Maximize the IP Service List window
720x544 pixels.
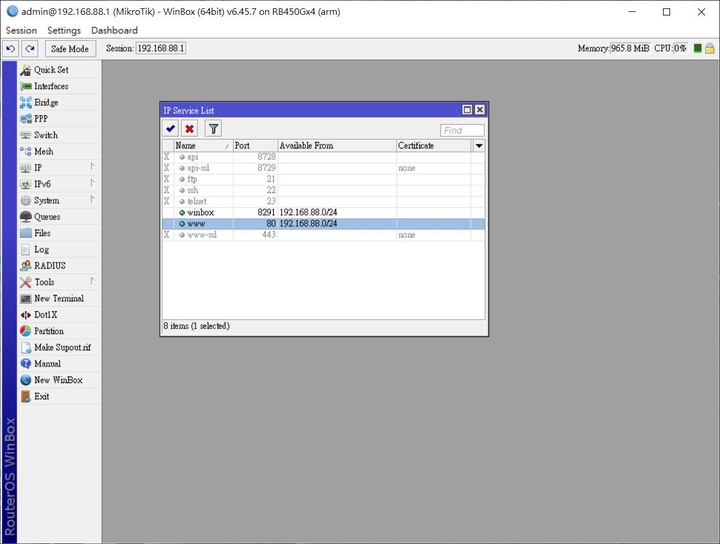coord(467,110)
